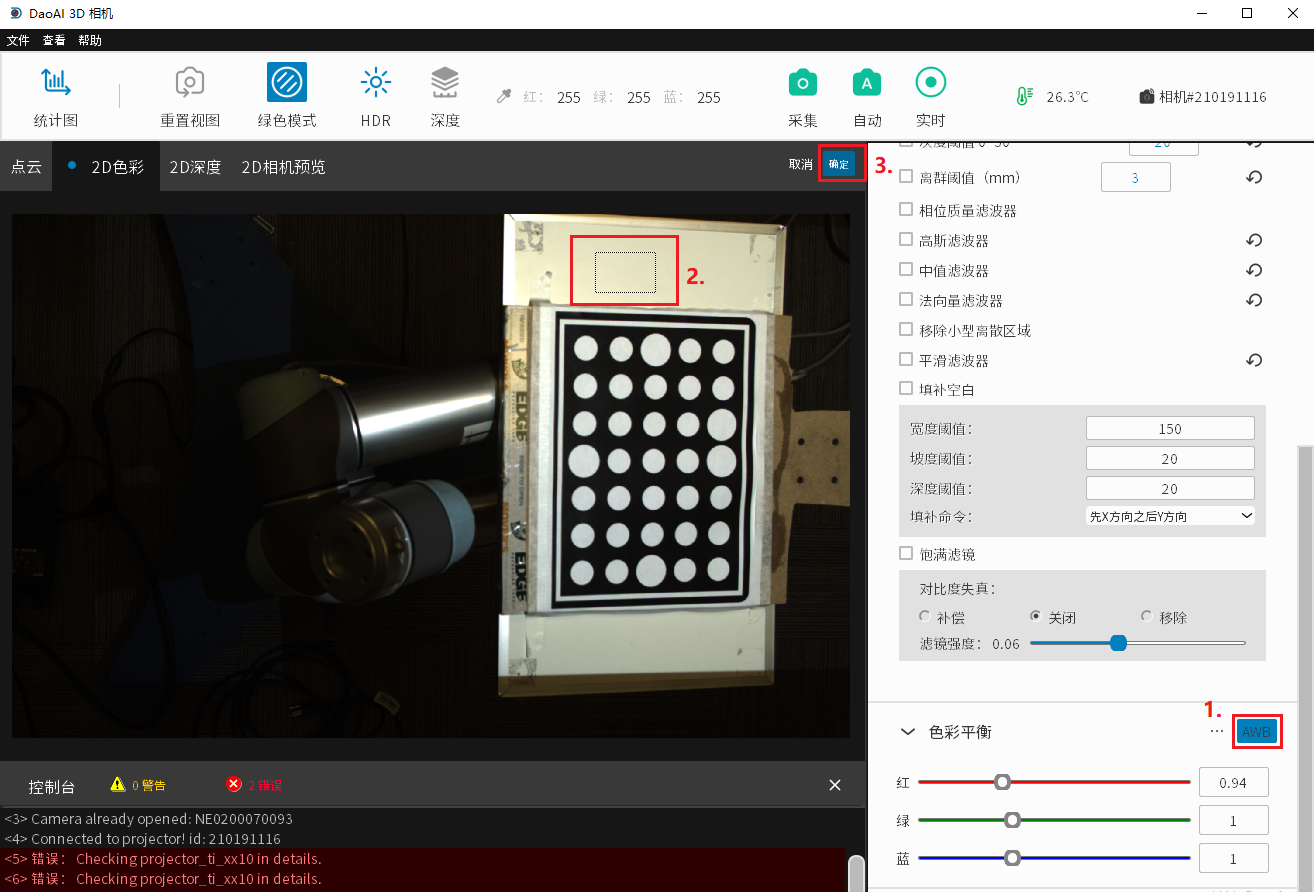The image size is (1314, 892).
Task: Switch to the 2D深度 tab
Action: point(195,167)
